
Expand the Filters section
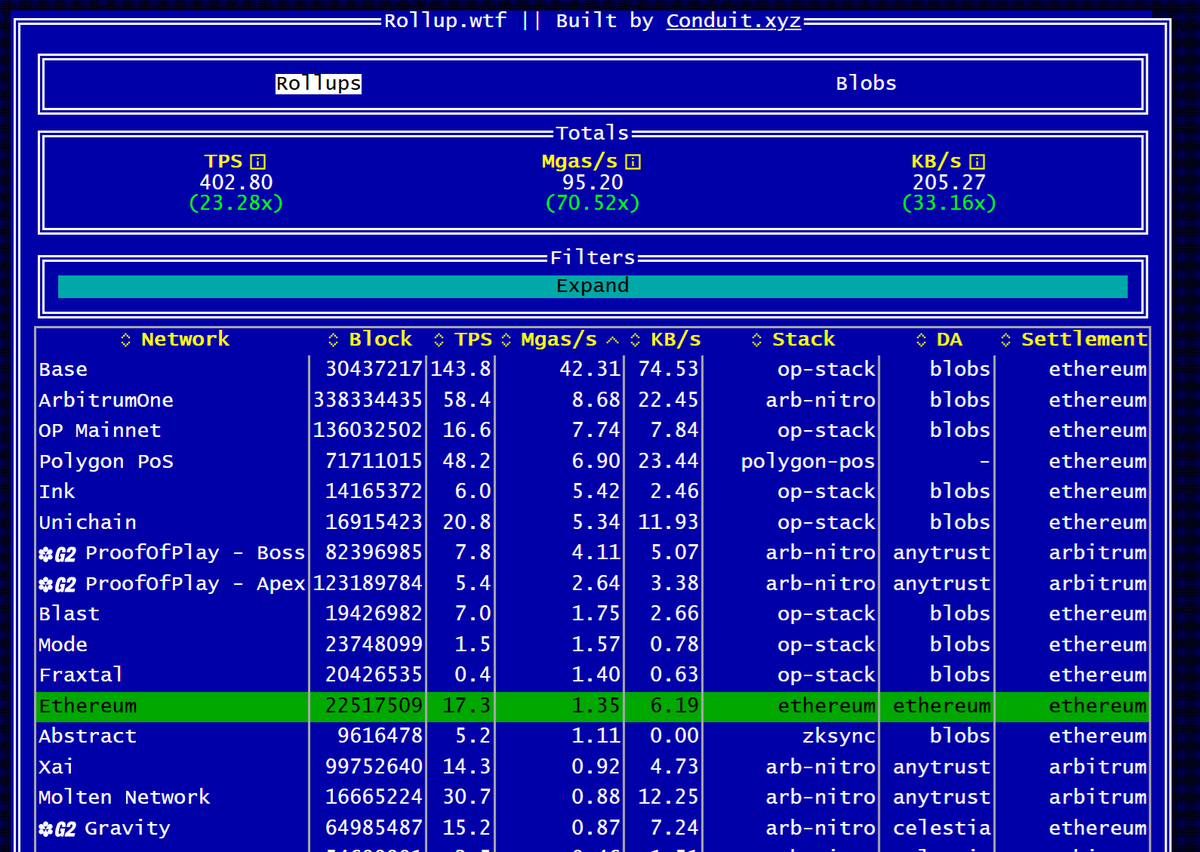[593, 287]
